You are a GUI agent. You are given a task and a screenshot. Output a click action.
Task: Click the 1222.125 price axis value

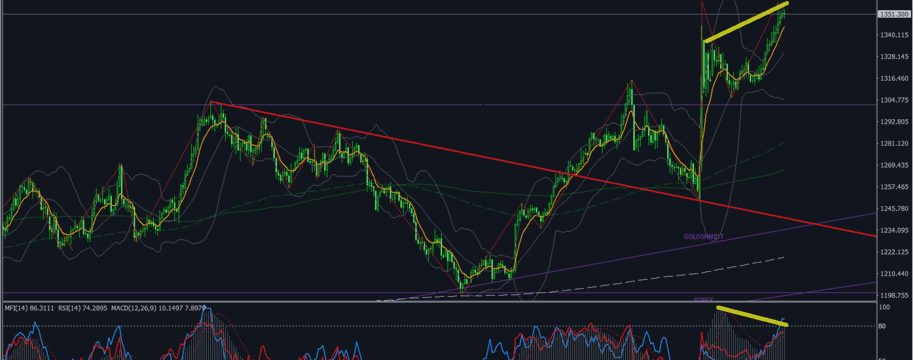click(893, 252)
